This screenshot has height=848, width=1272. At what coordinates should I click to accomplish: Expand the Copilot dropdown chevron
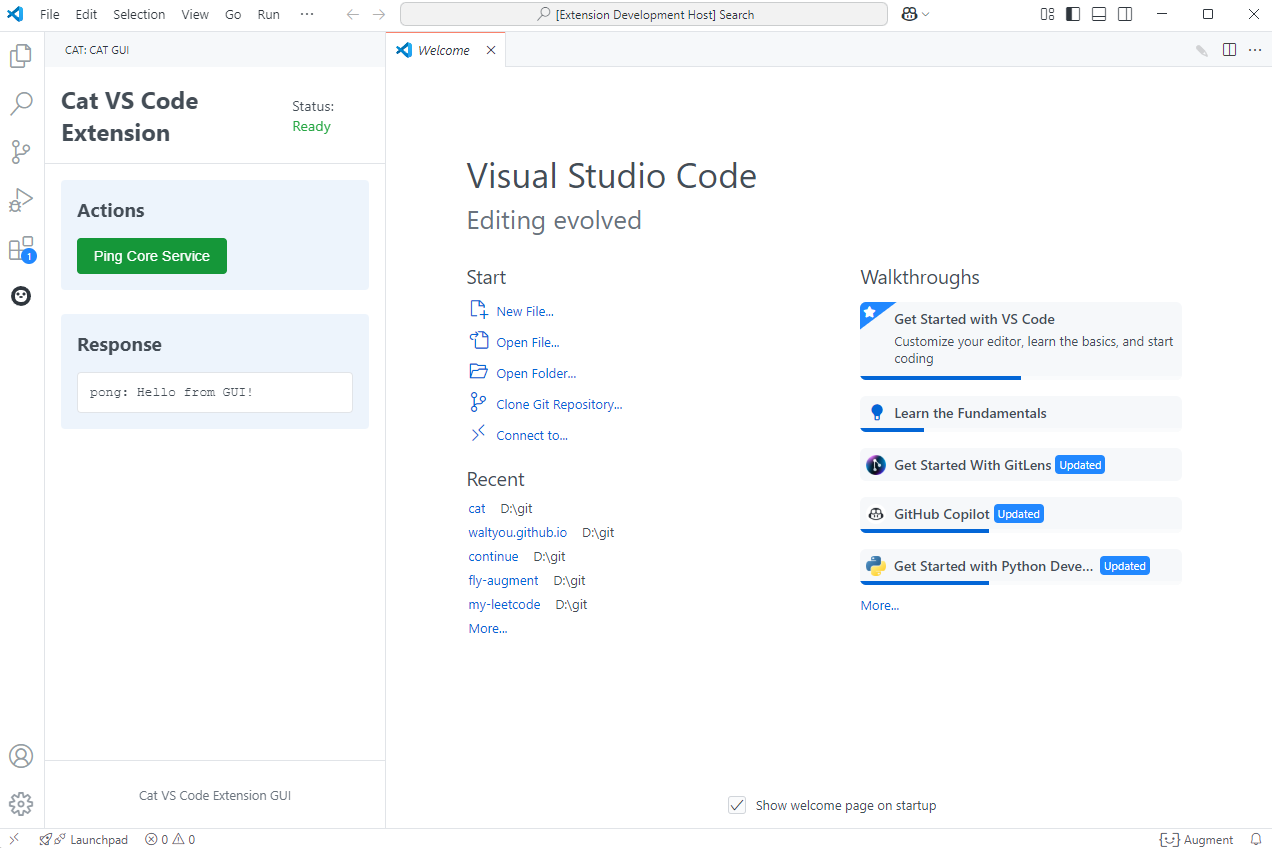[926, 14]
